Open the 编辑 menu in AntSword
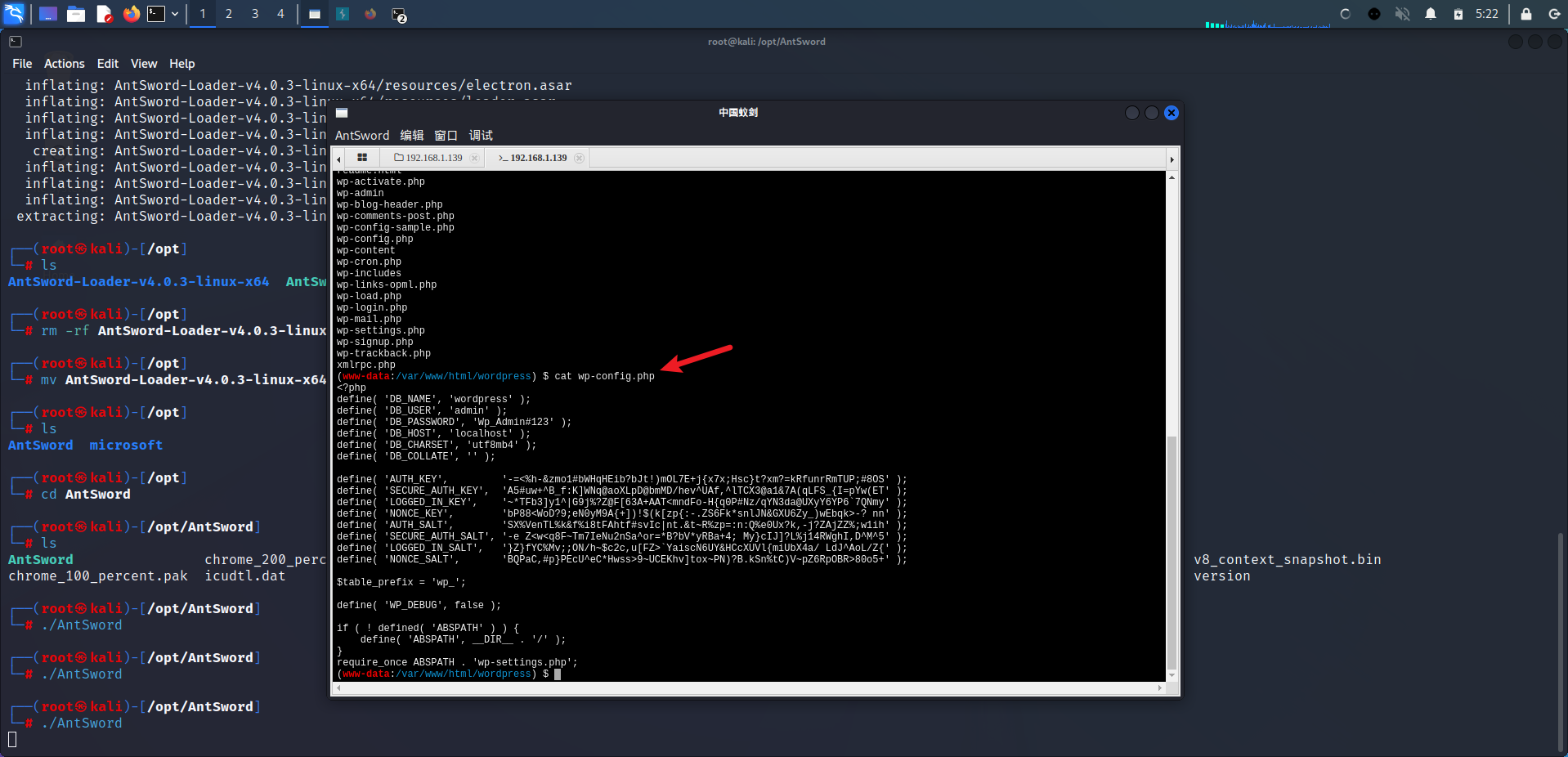This screenshot has height=757, width=1568. coord(412,136)
